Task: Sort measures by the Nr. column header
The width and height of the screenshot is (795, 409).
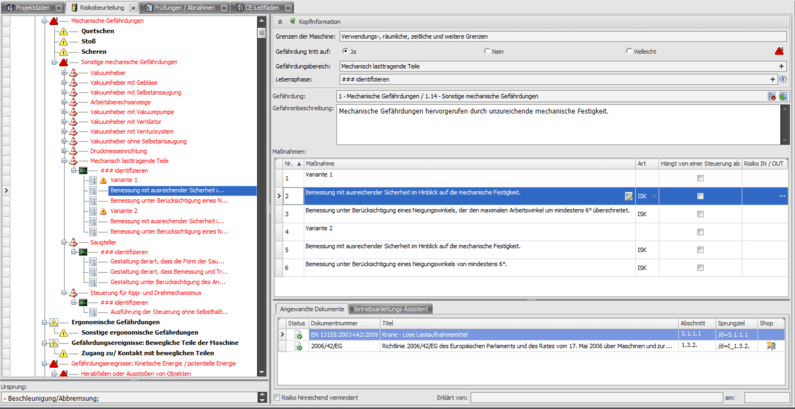Action: [293, 163]
